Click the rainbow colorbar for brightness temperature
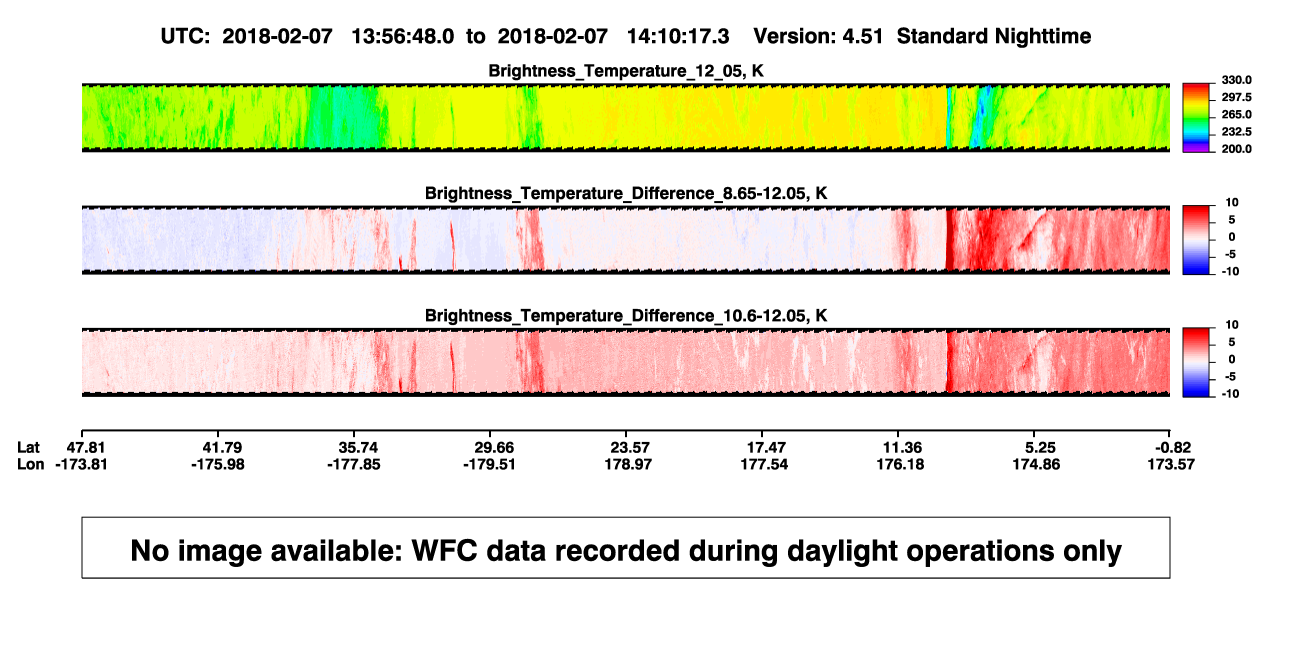This screenshot has height=667, width=1300. pyautogui.click(x=1195, y=118)
